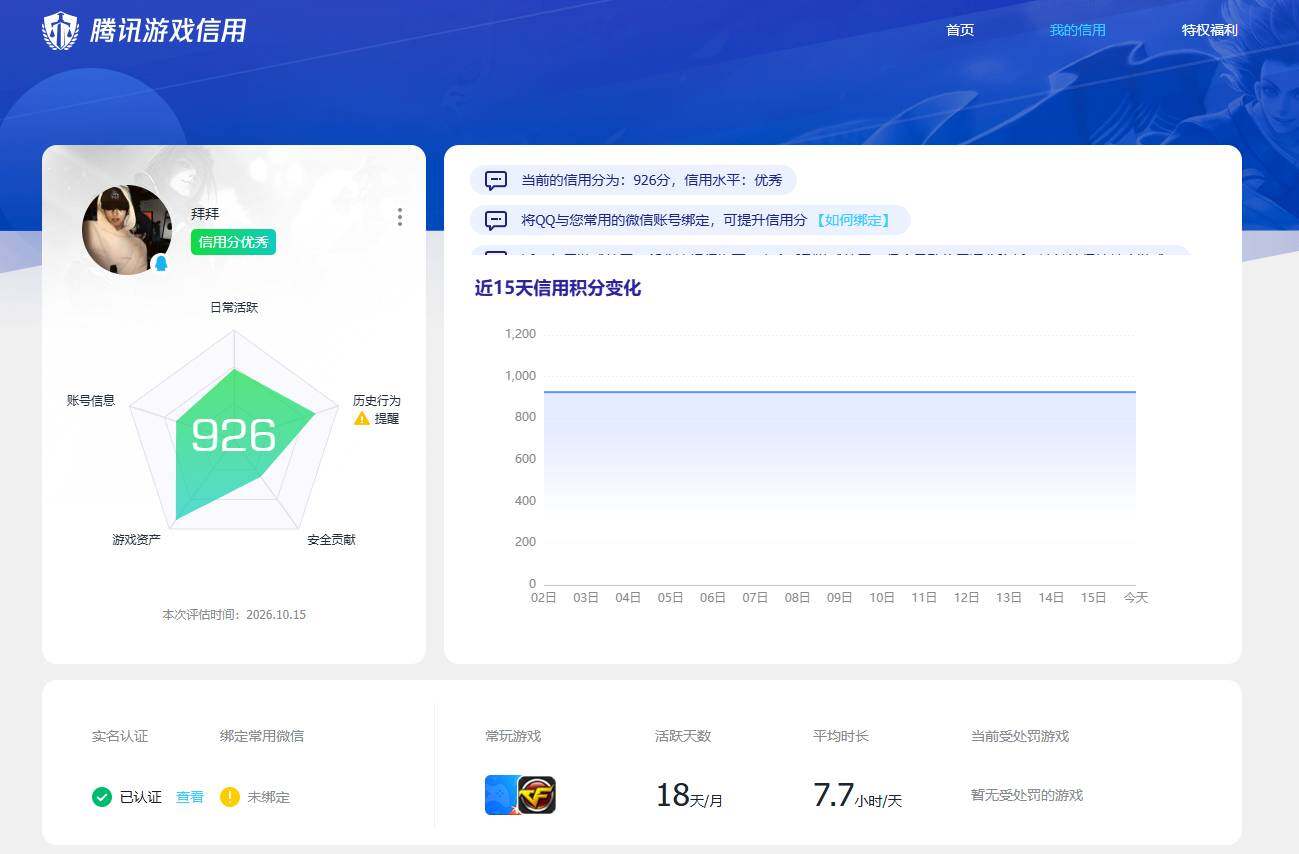The image size is (1299, 854).
Task: Click the 游戏资产 radar label
Action: point(137,540)
